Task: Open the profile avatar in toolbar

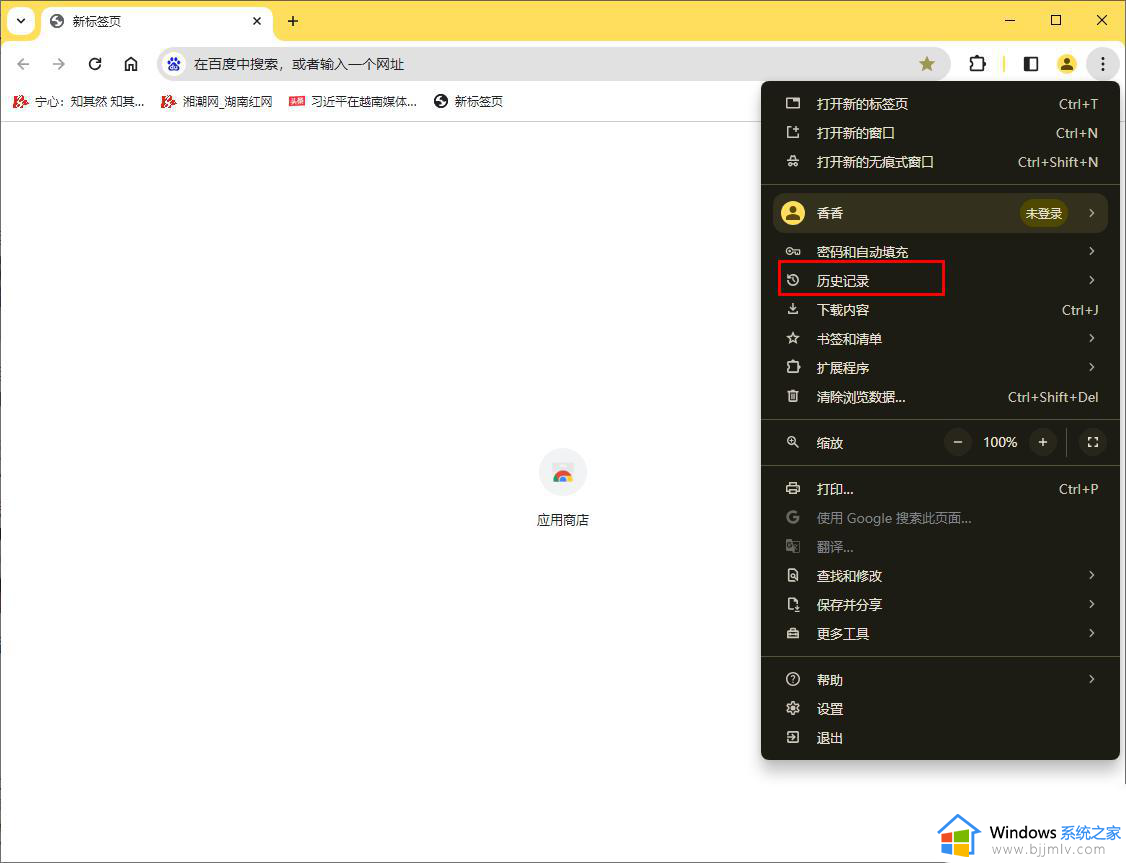Action: tap(1066, 64)
